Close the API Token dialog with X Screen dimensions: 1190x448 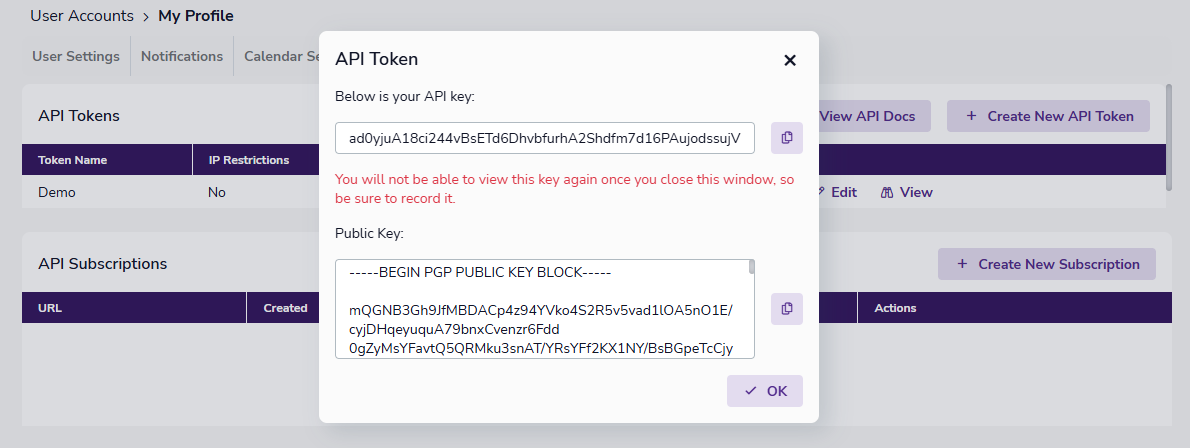tap(790, 60)
